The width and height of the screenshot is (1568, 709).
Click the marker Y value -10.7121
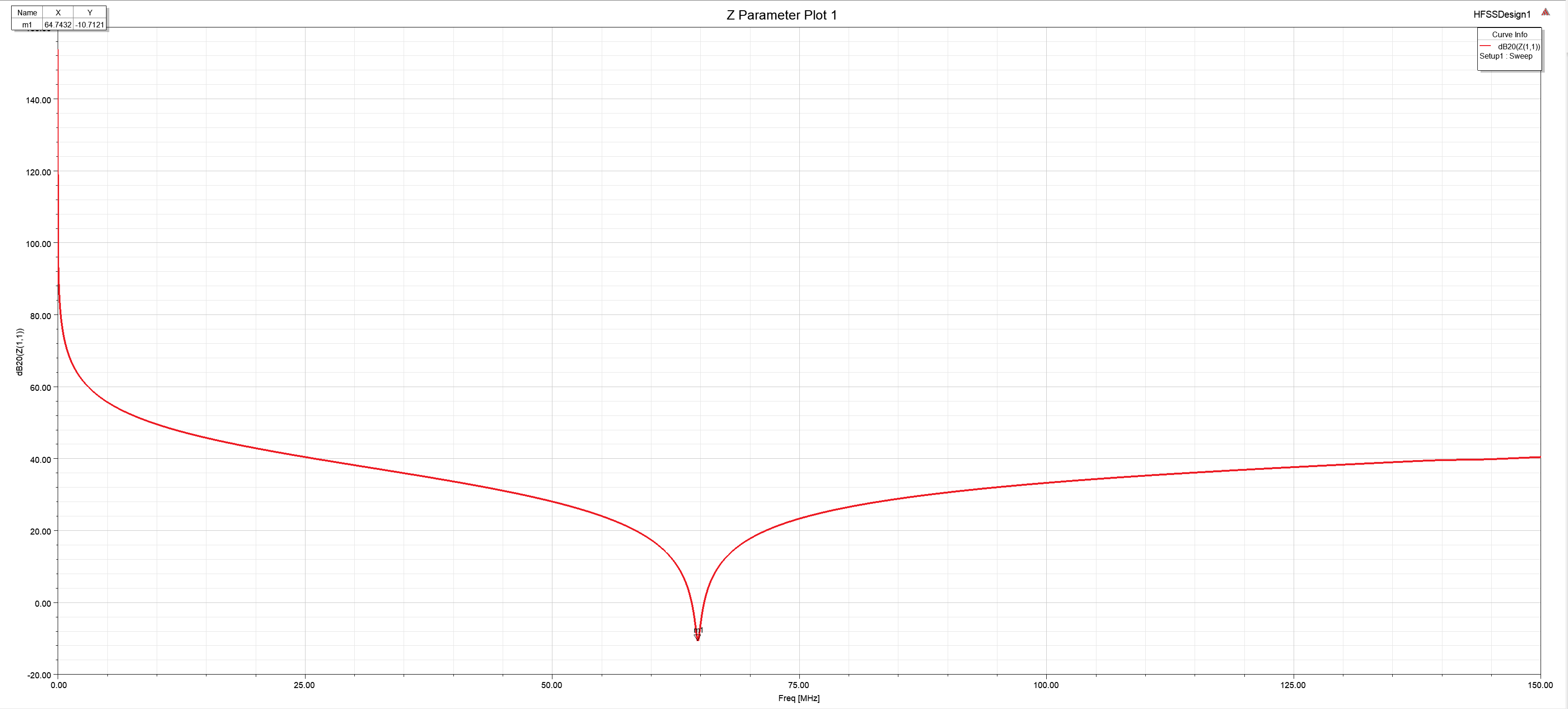coord(90,25)
